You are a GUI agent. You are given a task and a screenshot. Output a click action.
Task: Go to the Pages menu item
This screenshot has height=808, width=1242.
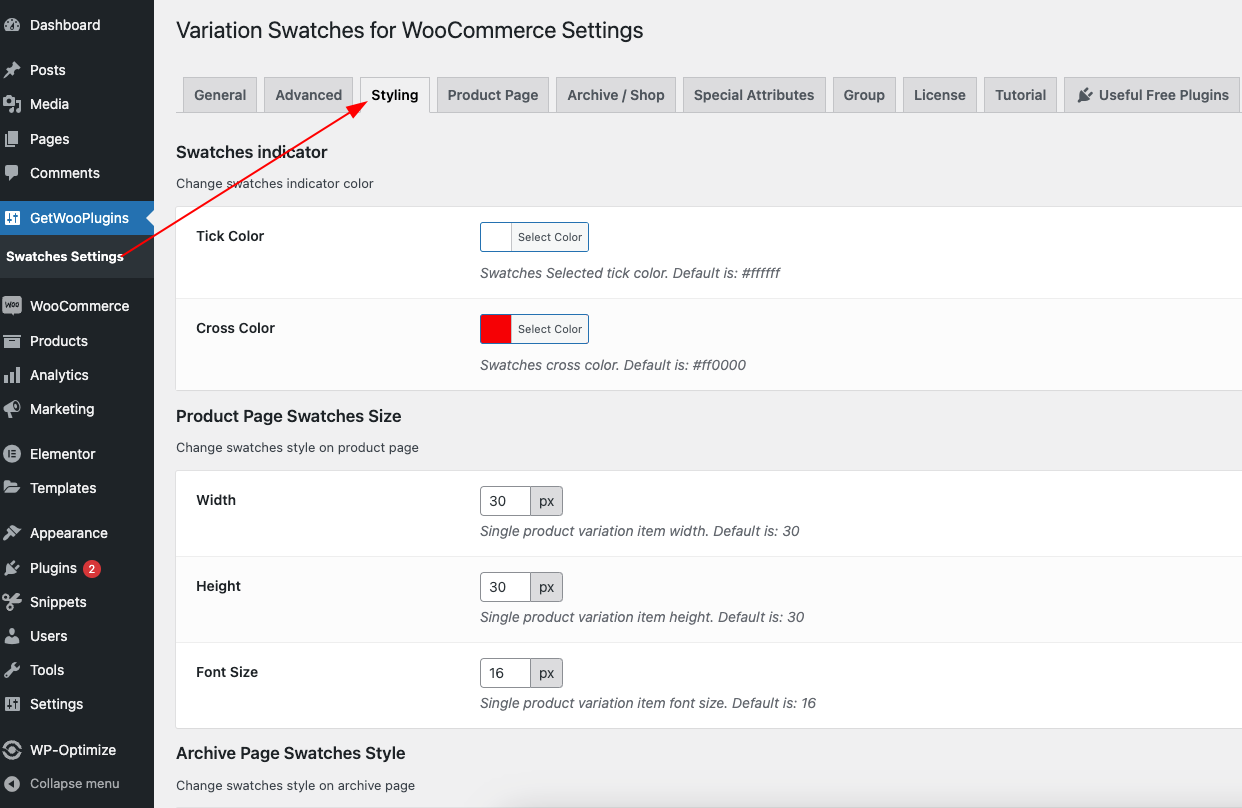(x=50, y=139)
